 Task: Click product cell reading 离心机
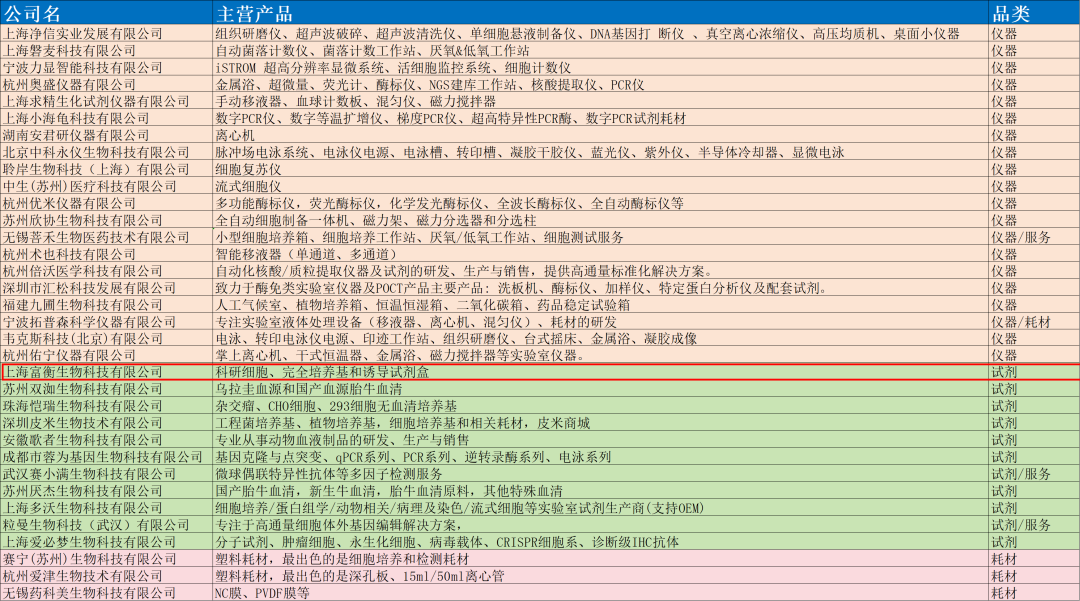(x=601, y=136)
